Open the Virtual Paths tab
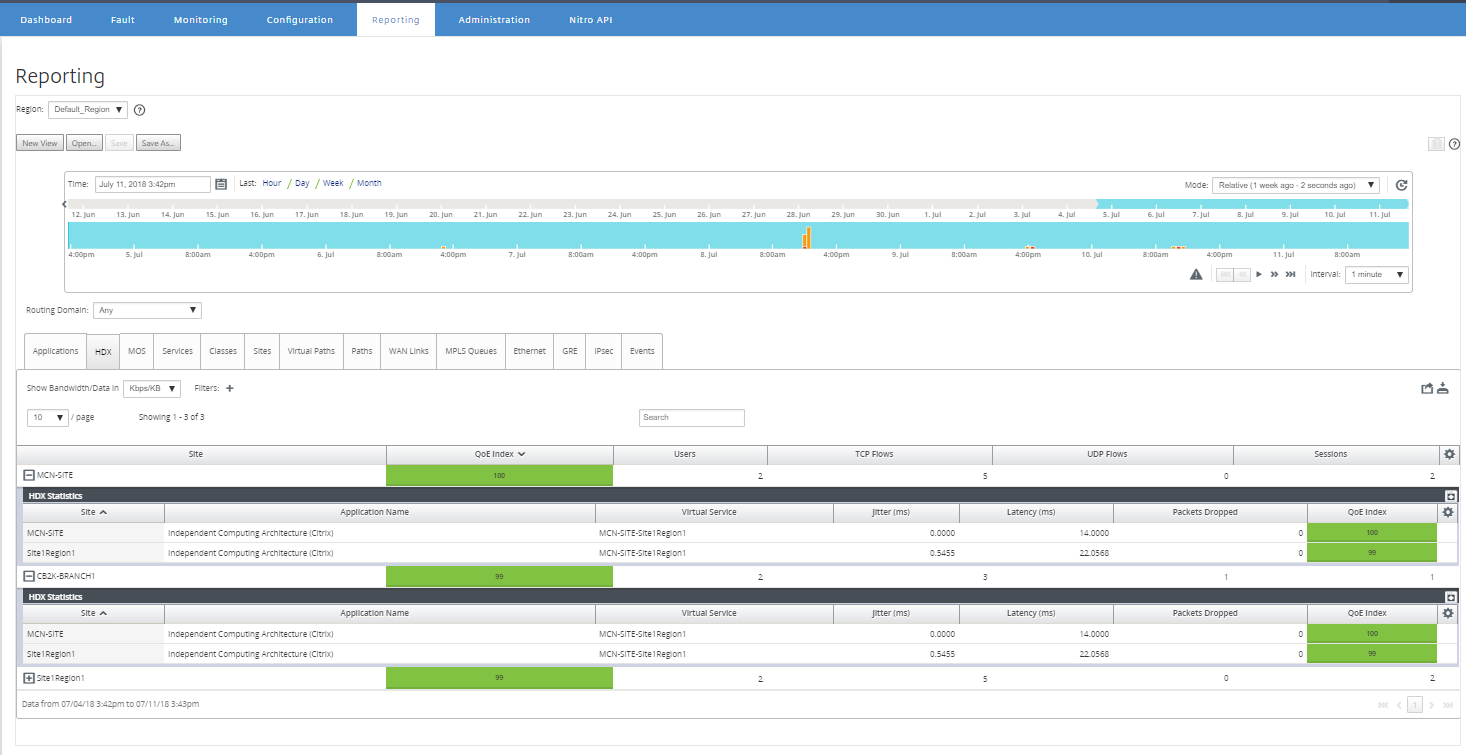 pos(311,351)
